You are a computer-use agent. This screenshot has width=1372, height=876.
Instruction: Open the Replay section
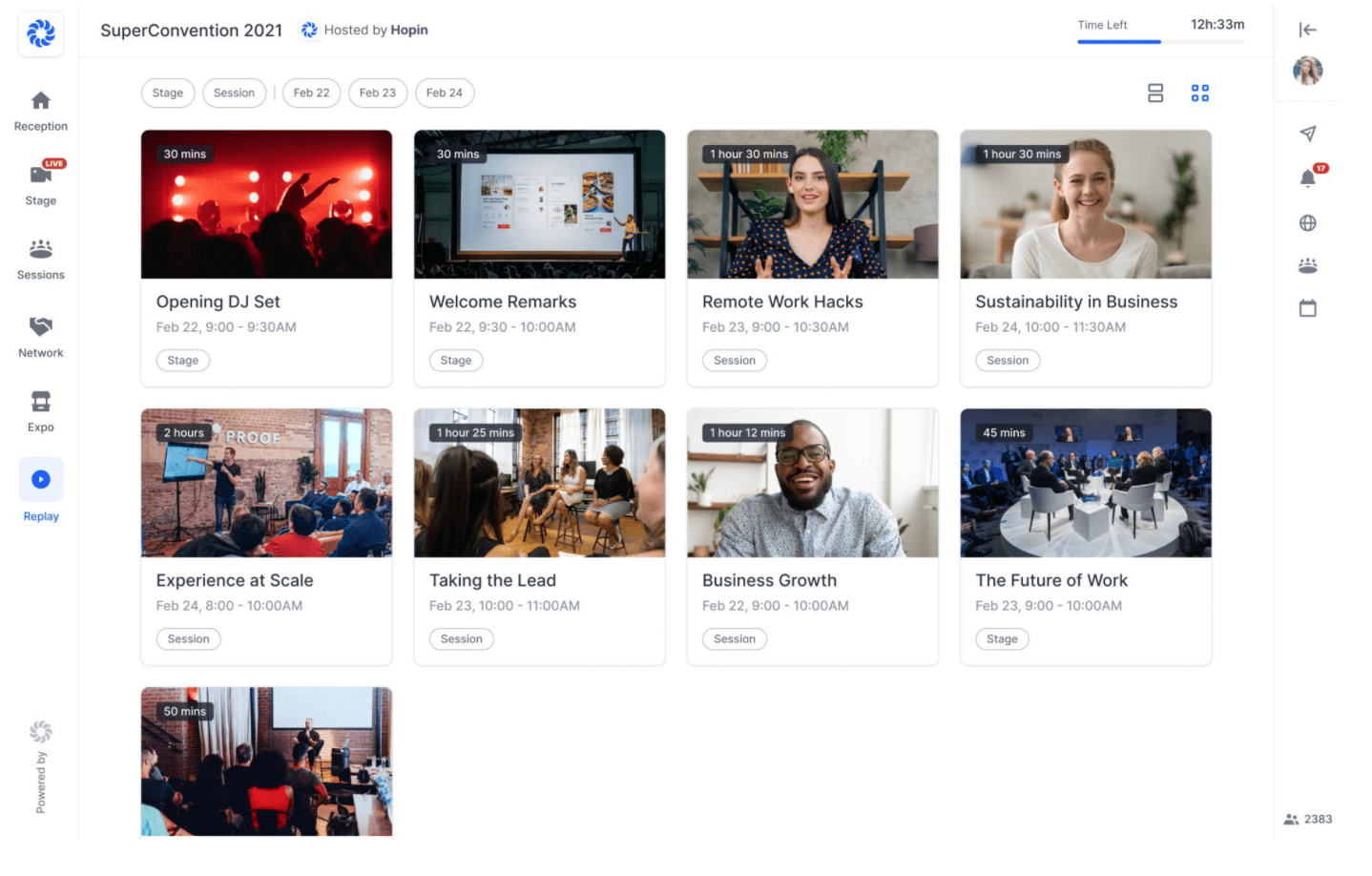(x=41, y=490)
